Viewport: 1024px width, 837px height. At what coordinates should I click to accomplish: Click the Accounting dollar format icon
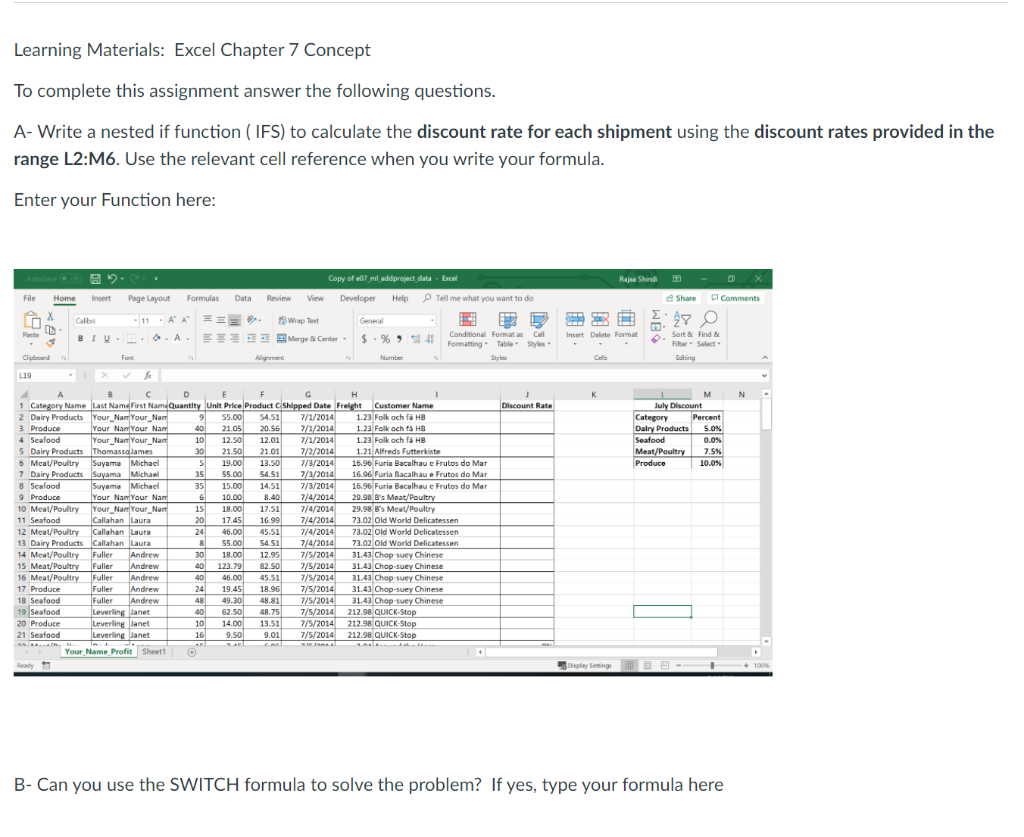point(364,339)
